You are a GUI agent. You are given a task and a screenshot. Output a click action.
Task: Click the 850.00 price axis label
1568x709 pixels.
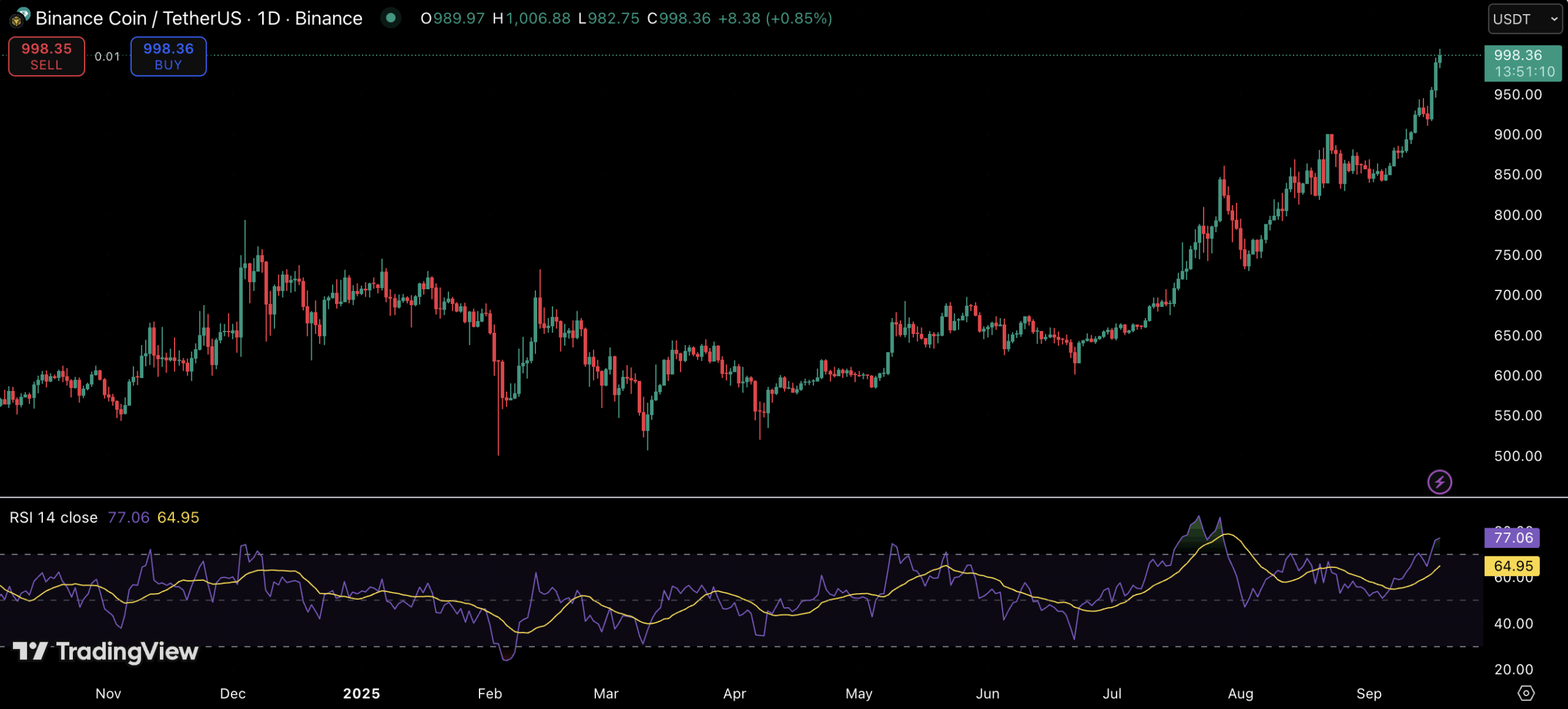(1518, 175)
